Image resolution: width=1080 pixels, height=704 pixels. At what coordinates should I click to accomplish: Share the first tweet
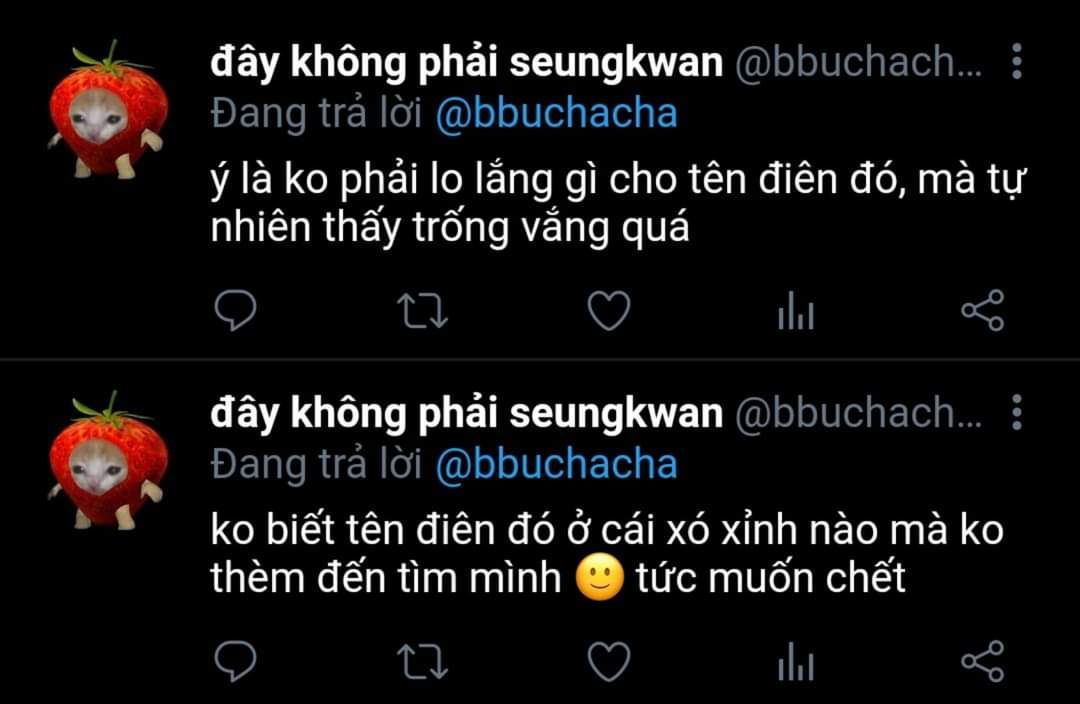(x=983, y=310)
